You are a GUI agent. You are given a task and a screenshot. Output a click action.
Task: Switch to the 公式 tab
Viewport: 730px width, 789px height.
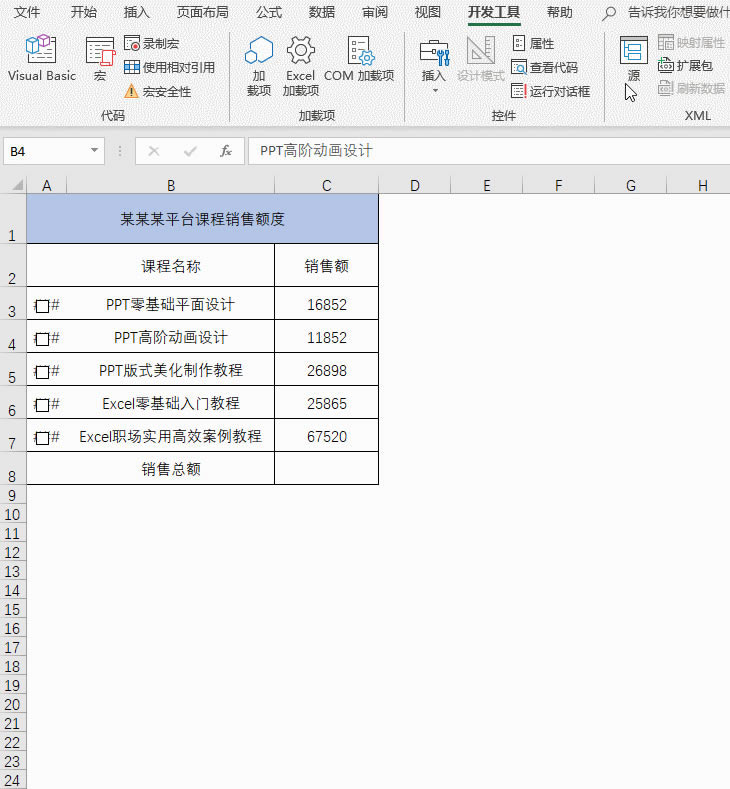point(269,12)
